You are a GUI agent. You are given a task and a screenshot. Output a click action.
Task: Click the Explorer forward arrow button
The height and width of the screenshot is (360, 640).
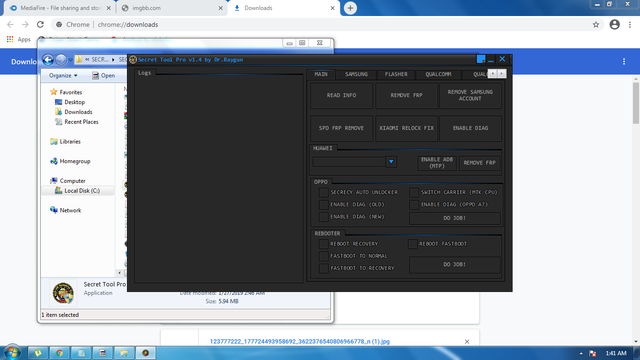point(61,60)
